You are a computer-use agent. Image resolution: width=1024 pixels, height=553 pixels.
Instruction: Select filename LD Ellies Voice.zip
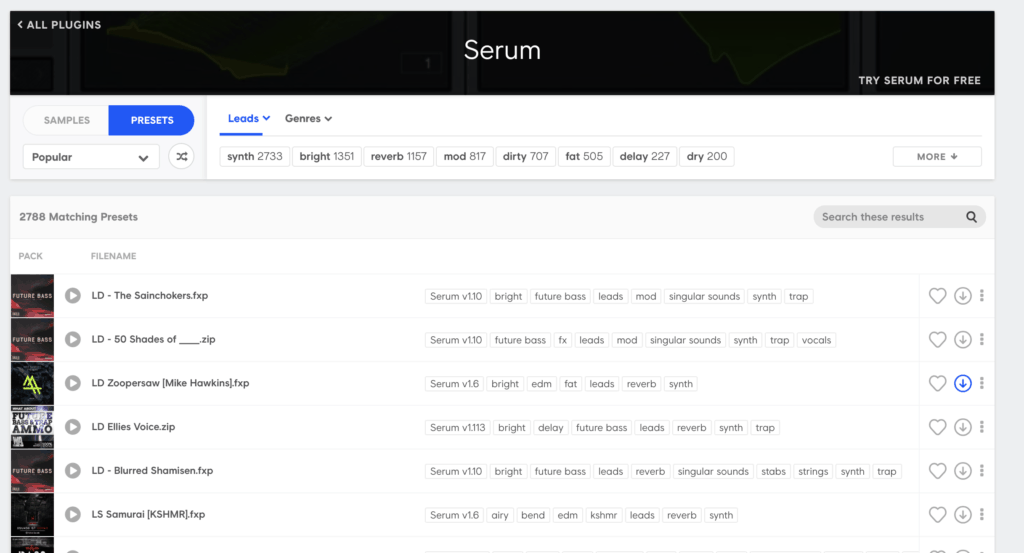pos(133,427)
